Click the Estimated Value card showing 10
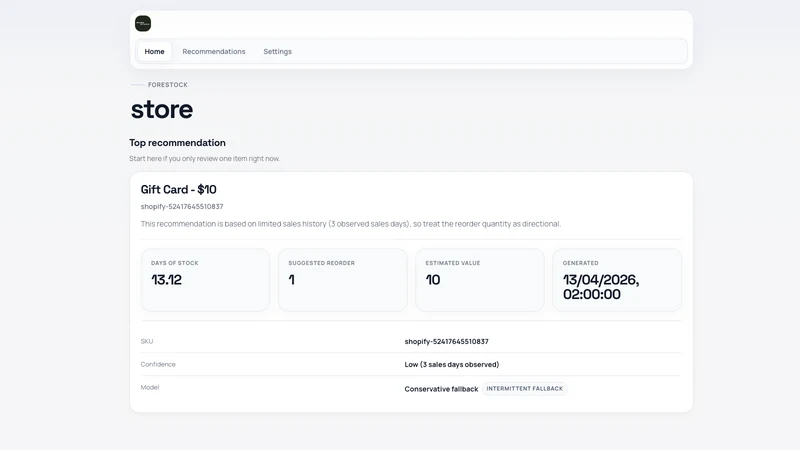This screenshot has height=450, width=800. coord(480,280)
